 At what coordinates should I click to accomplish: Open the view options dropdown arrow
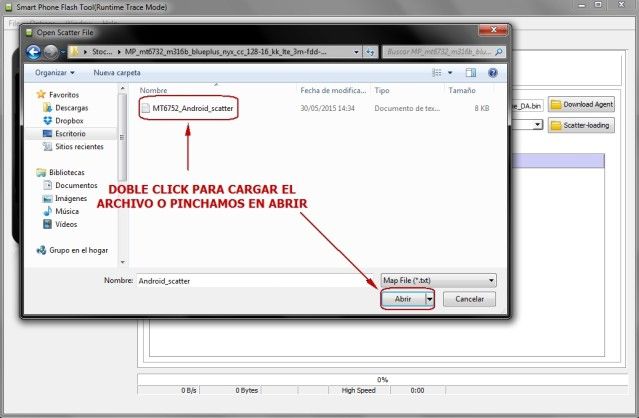450,73
